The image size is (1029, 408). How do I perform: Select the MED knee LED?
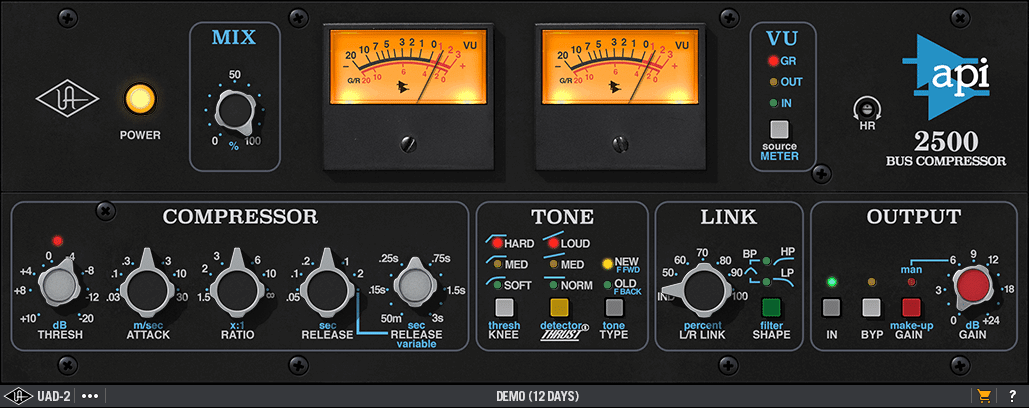pyautogui.click(x=497, y=264)
